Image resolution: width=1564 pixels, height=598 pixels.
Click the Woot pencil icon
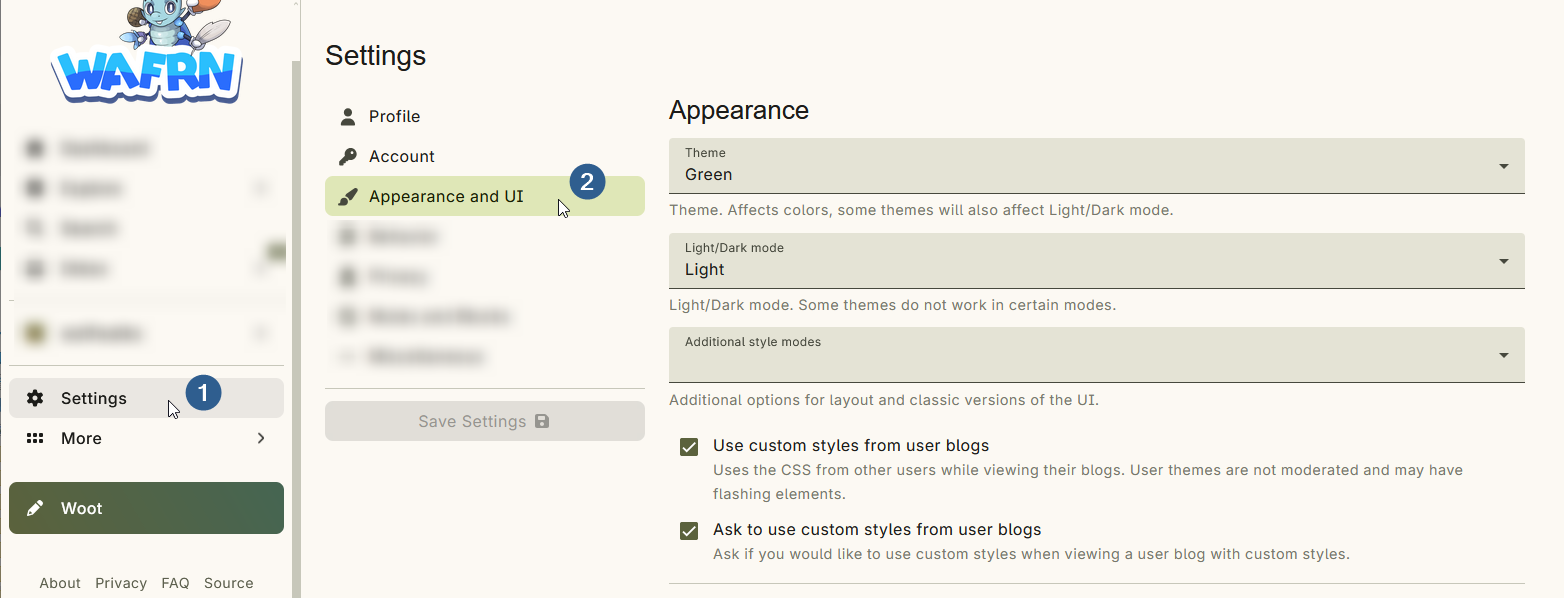(x=36, y=508)
